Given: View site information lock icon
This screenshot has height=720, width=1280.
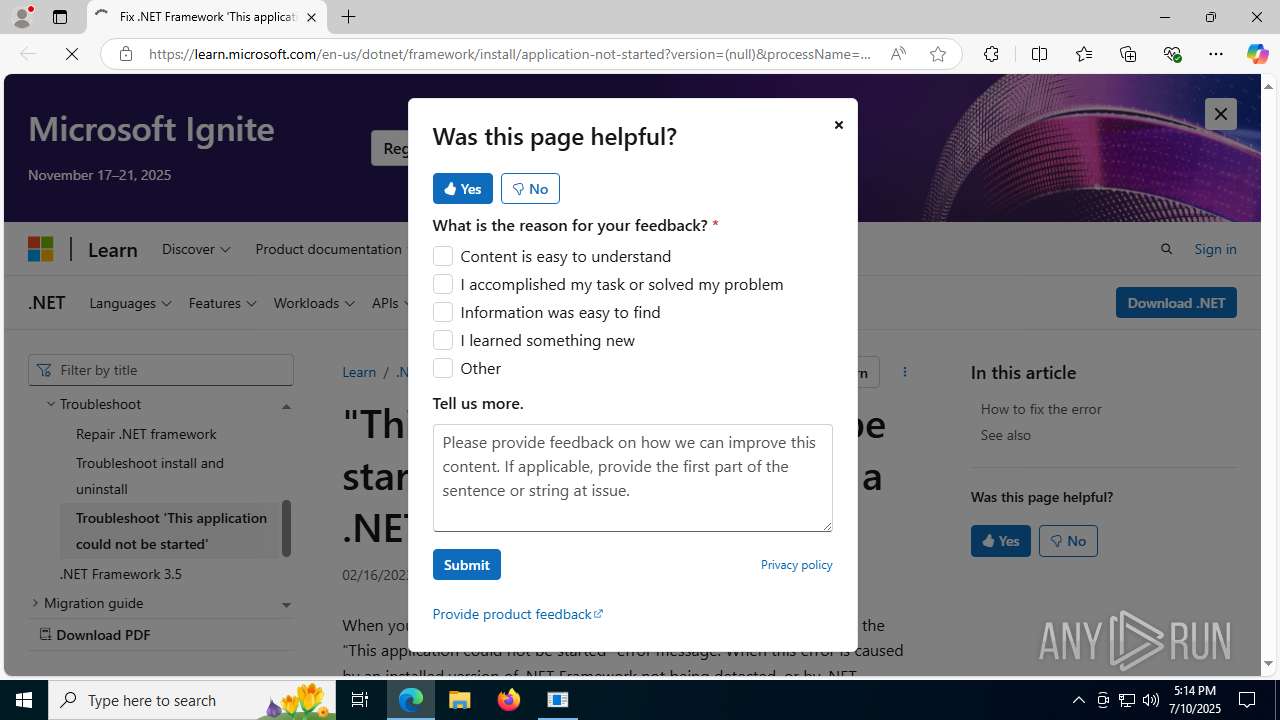Looking at the screenshot, I should [x=126, y=54].
